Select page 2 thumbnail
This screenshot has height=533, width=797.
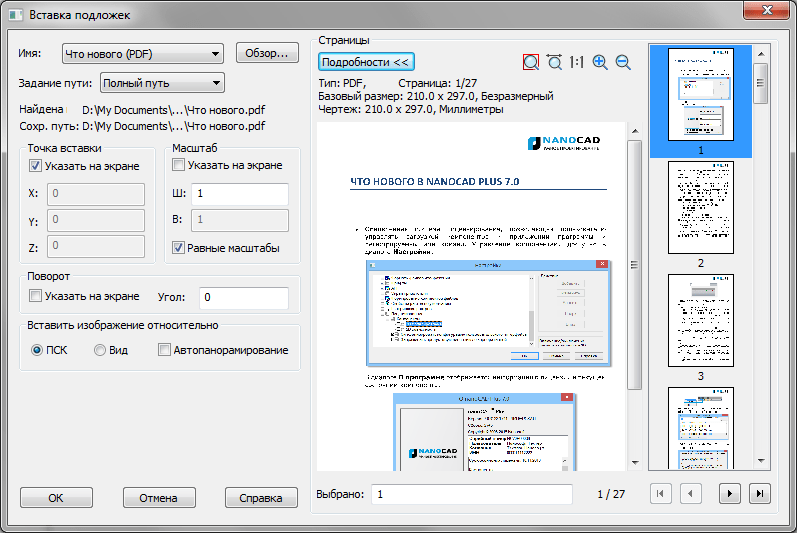700,207
